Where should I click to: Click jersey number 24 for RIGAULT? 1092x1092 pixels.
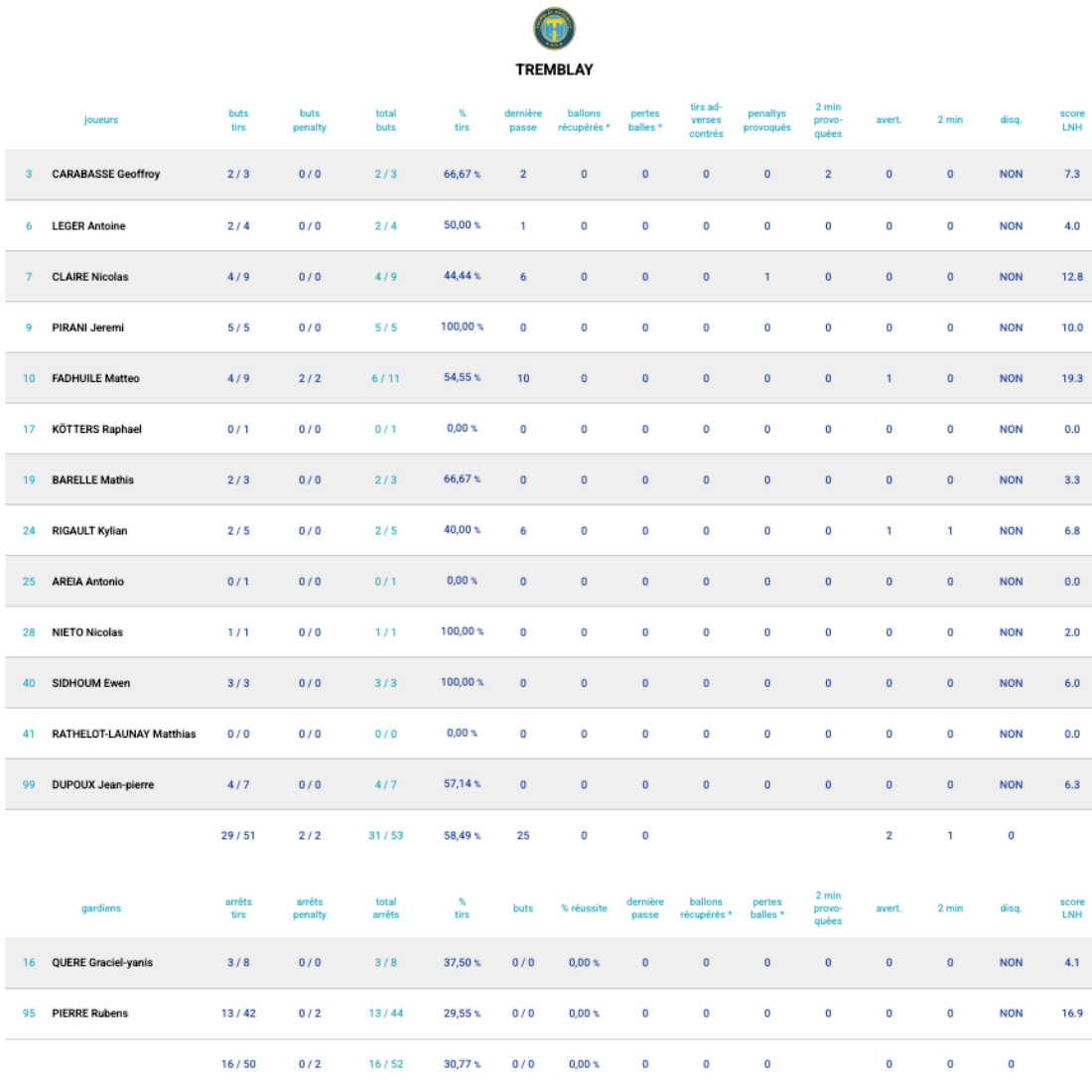(29, 531)
